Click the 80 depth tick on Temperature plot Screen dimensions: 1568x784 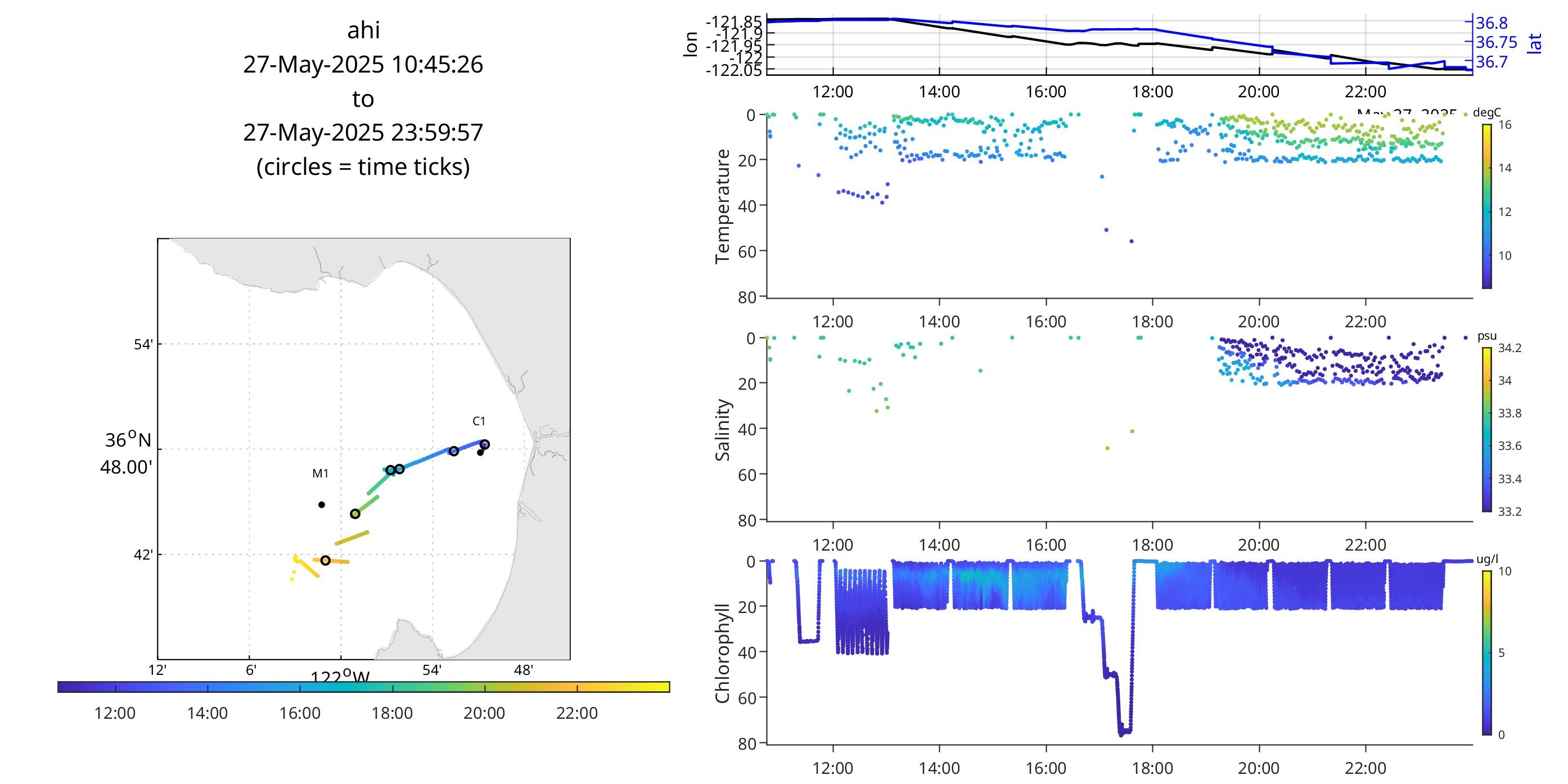tap(747, 298)
